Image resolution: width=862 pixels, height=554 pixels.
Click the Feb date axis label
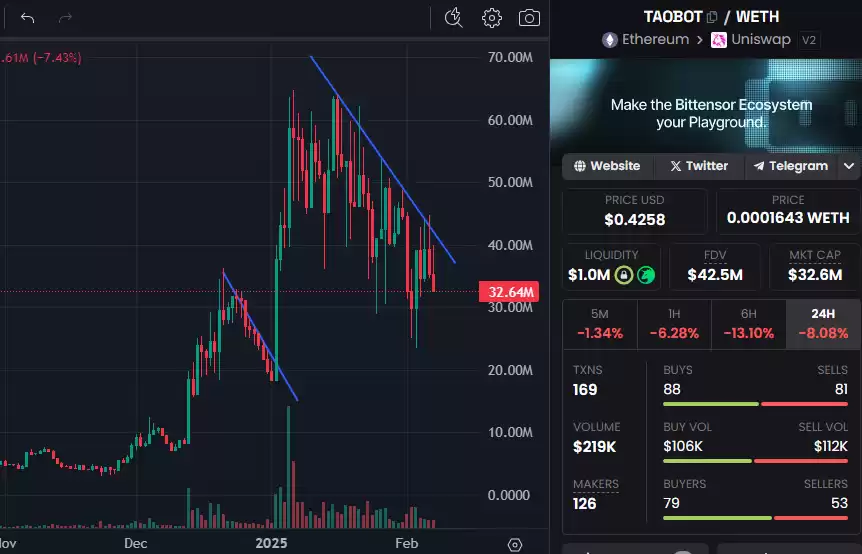[406, 543]
